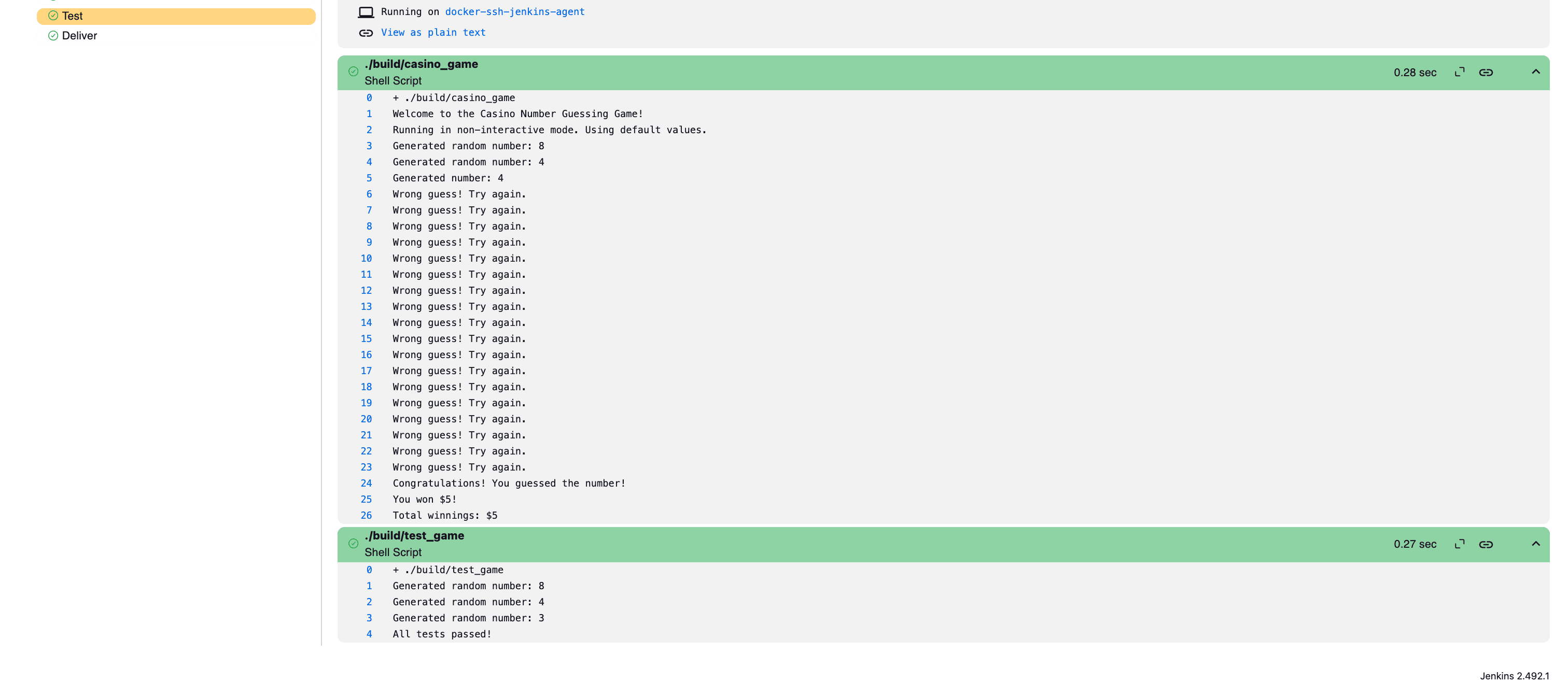
Task: Select the Test stage in the sidebar
Action: (x=73, y=16)
